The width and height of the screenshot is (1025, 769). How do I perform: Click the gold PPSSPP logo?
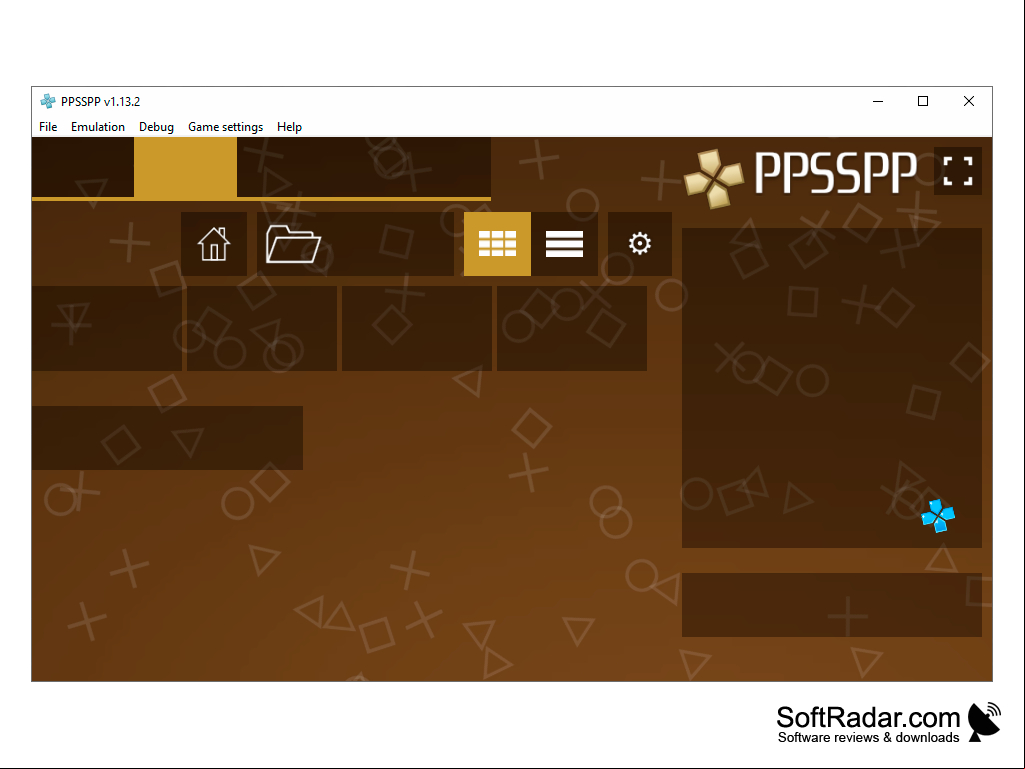(x=714, y=178)
